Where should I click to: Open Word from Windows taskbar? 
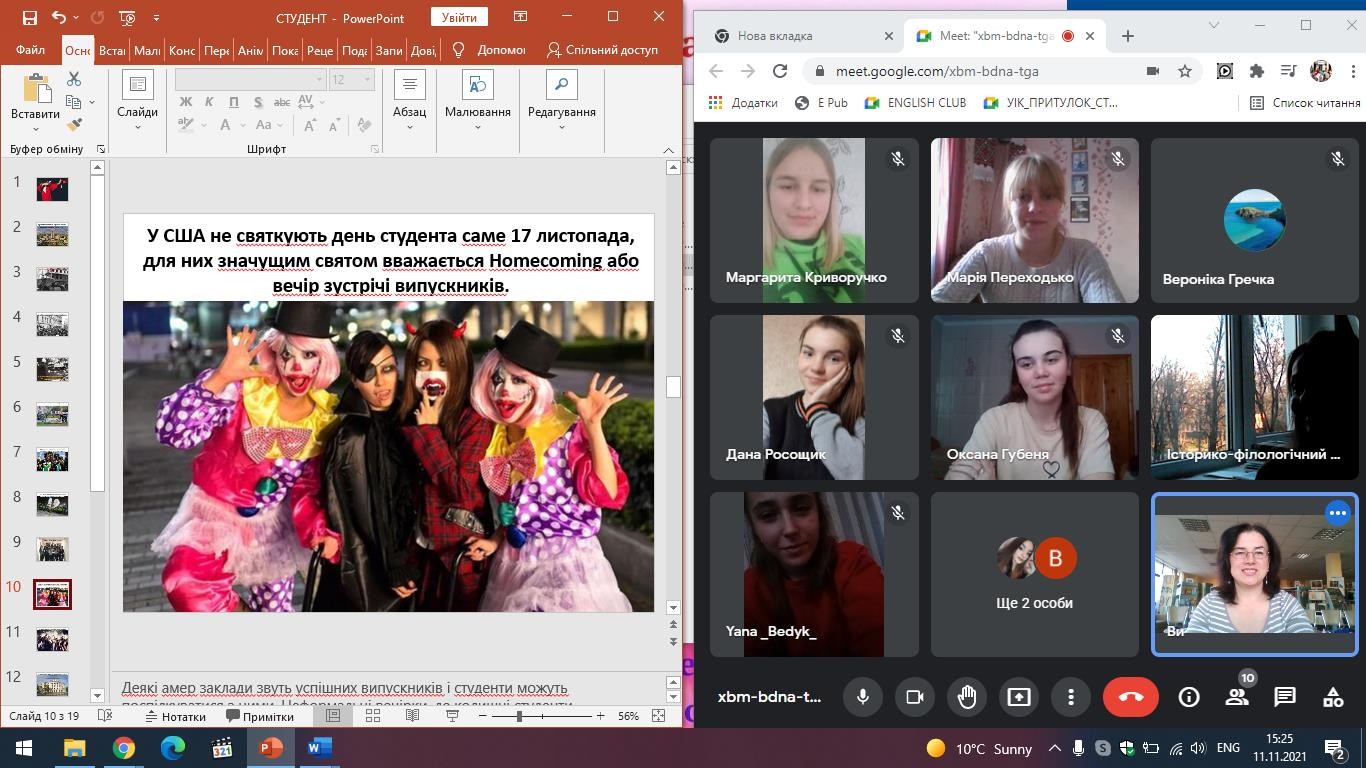pyautogui.click(x=319, y=748)
